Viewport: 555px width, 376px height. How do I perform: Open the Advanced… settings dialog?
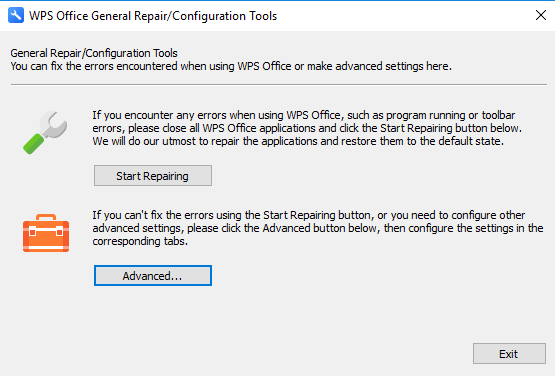click(153, 275)
